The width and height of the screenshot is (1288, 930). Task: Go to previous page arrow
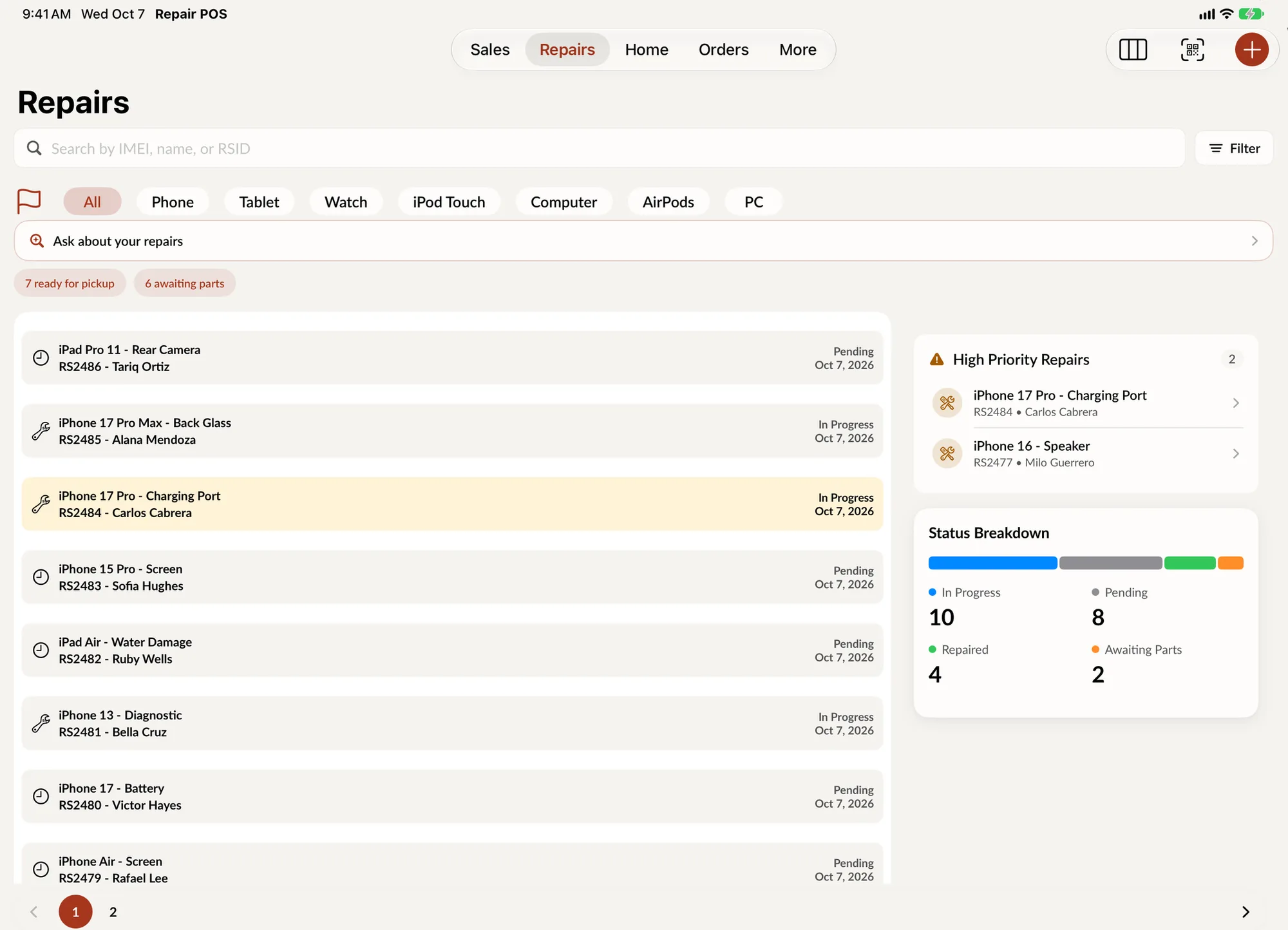[x=34, y=911]
